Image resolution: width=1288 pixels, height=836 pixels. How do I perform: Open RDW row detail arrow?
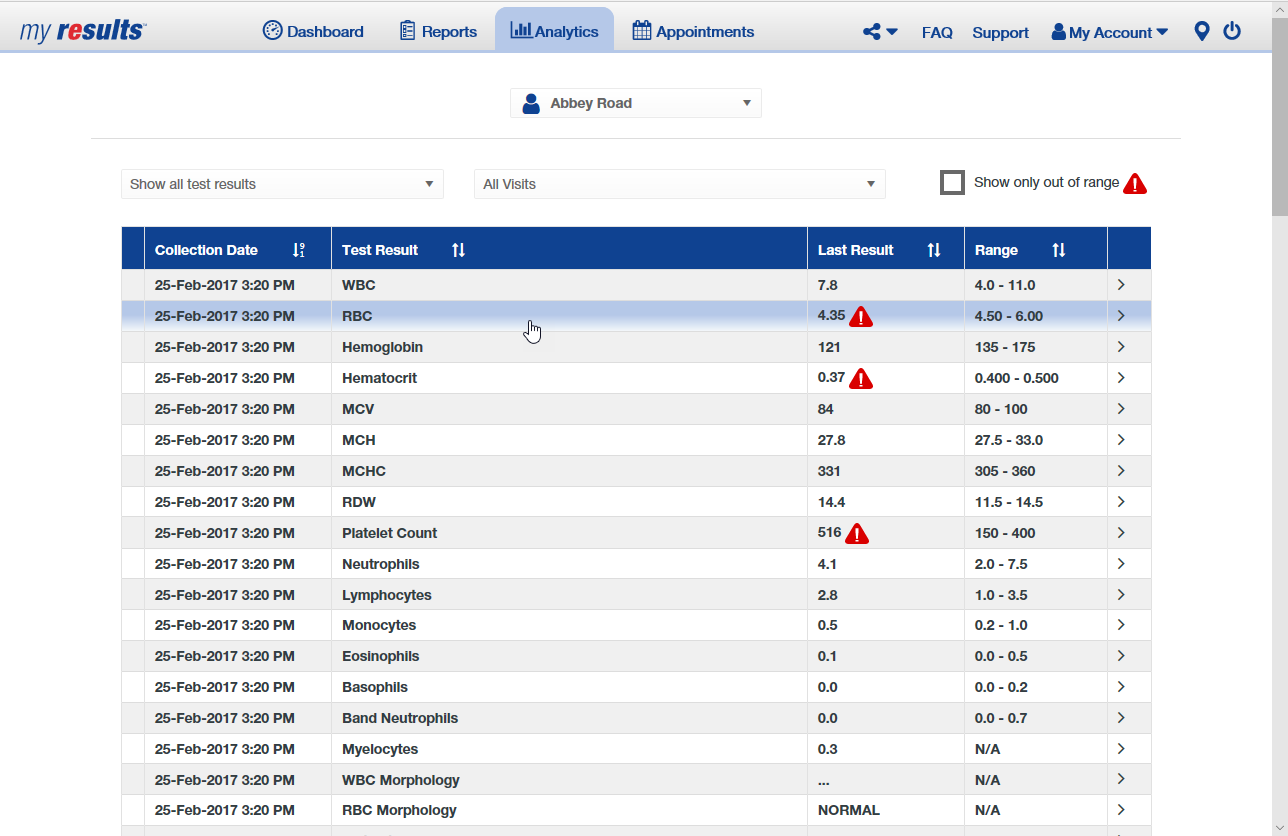pos(1121,502)
